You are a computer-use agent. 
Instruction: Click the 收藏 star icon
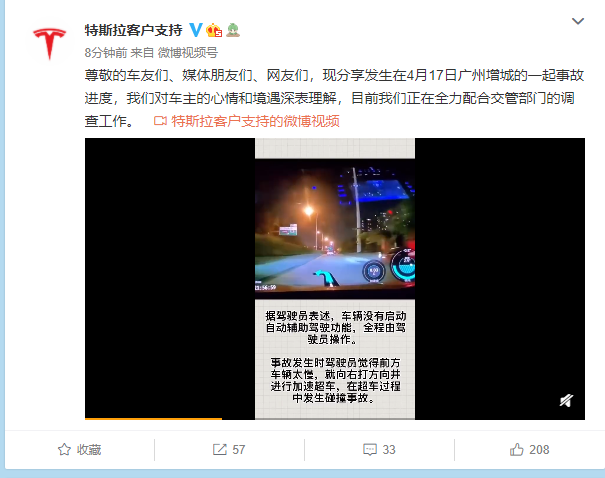(x=64, y=449)
